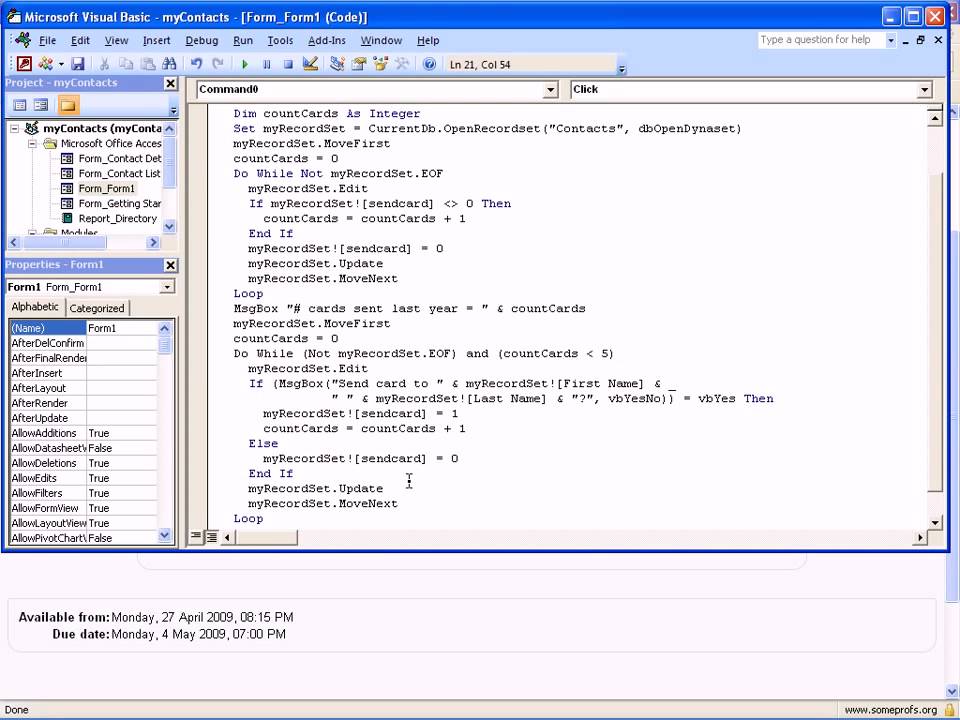Switch to the Categorized properties tab
Screen dimensions: 960x720
[97, 308]
